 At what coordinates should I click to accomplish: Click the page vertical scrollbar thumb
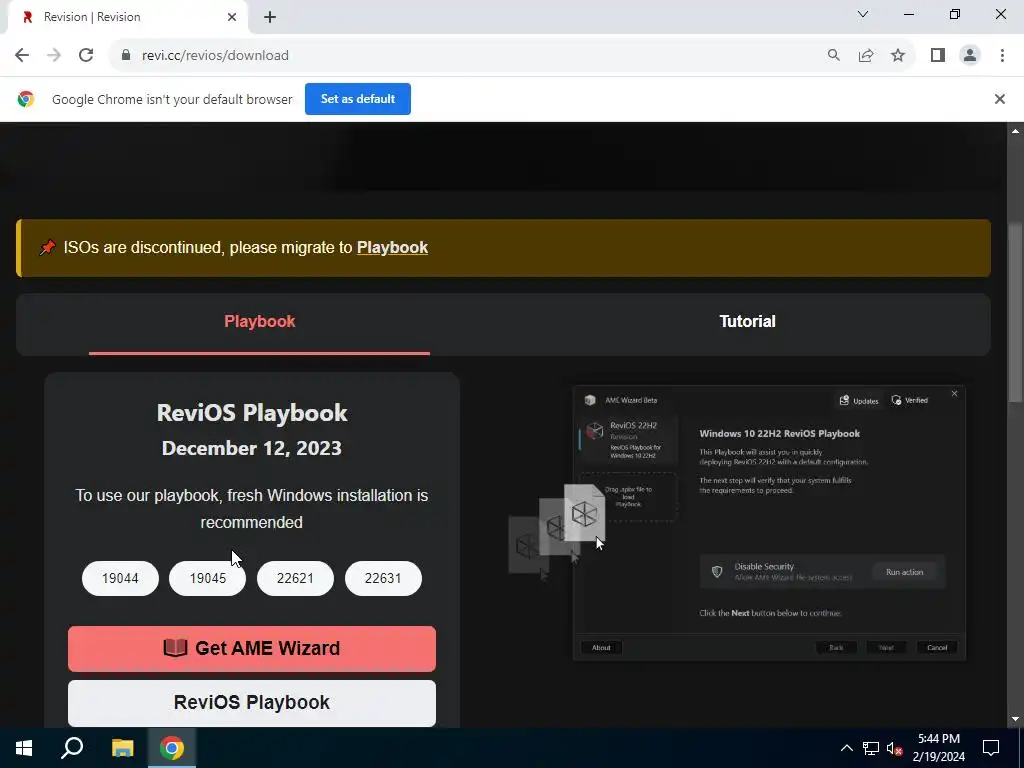click(1016, 313)
